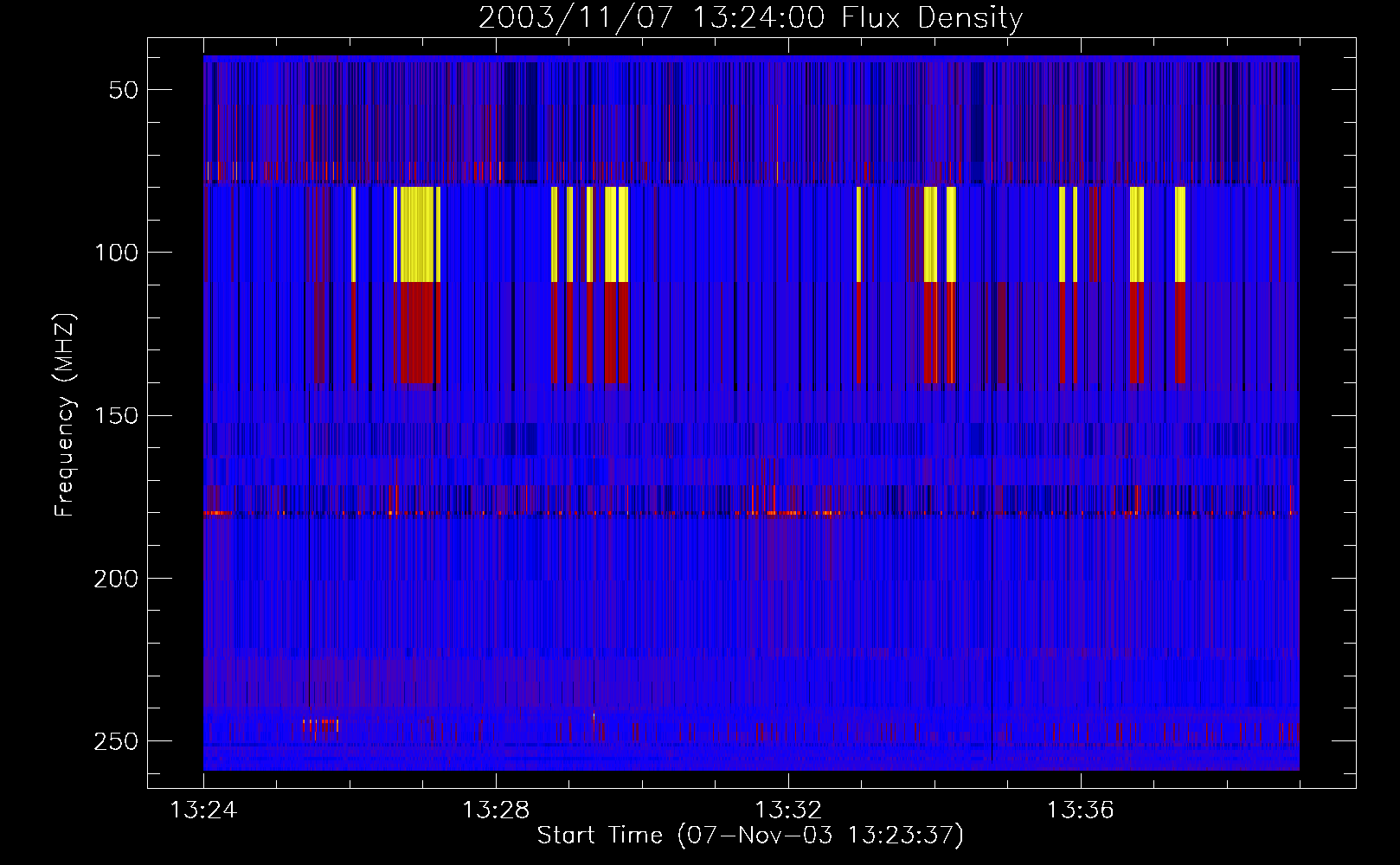Viewport: 1400px width, 865px height.
Task: Click the 13:36 time tick label
Action: point(1081,811)
